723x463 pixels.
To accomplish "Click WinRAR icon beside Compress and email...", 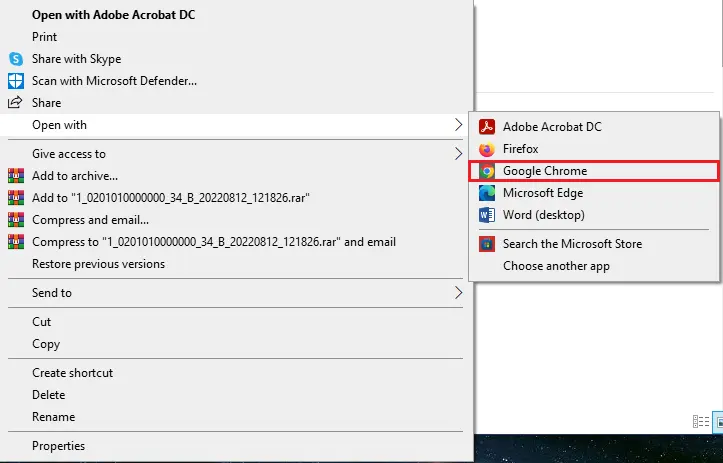I will pyautogui.click(x=16, y=220).
